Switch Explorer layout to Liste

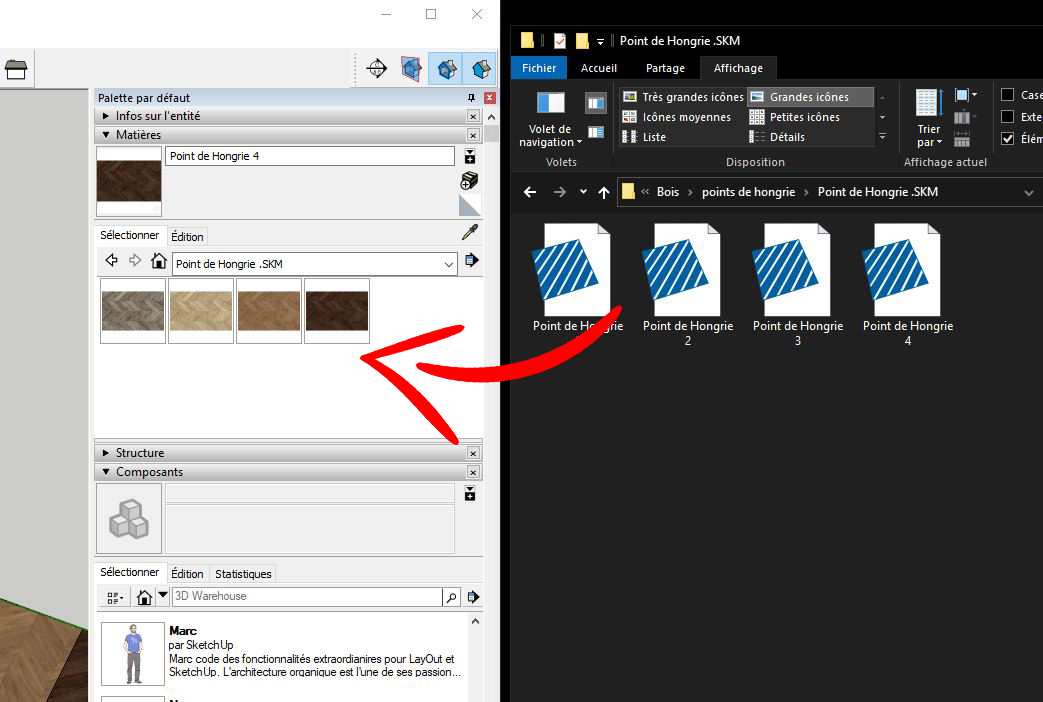point(644,137)
